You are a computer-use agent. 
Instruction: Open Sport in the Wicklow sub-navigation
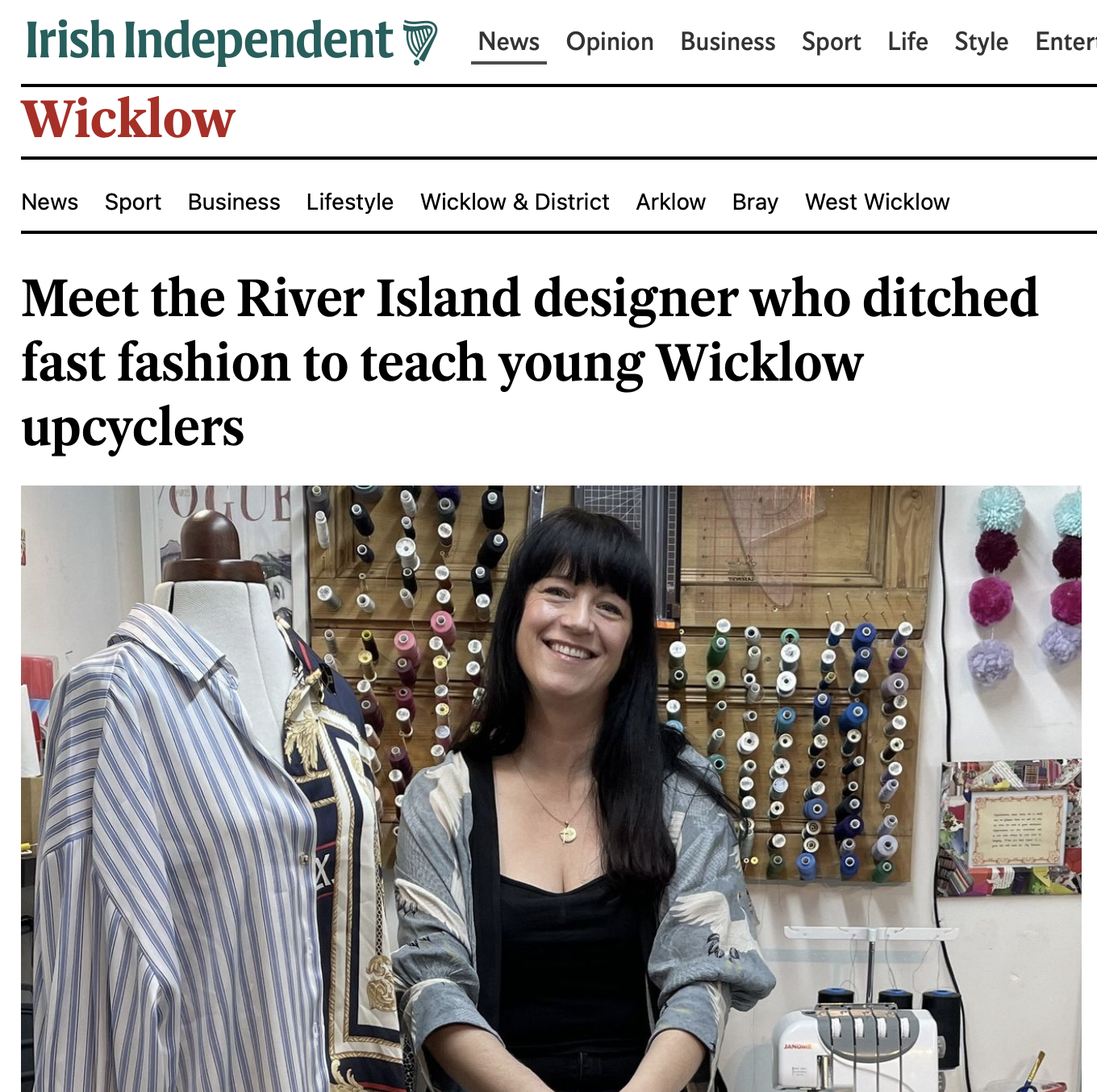pos(133,202)
